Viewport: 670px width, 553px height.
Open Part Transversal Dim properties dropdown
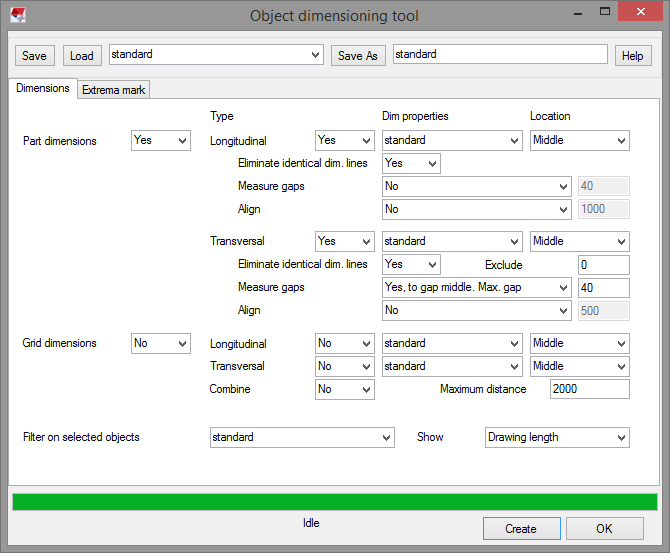tap(452, 241)
